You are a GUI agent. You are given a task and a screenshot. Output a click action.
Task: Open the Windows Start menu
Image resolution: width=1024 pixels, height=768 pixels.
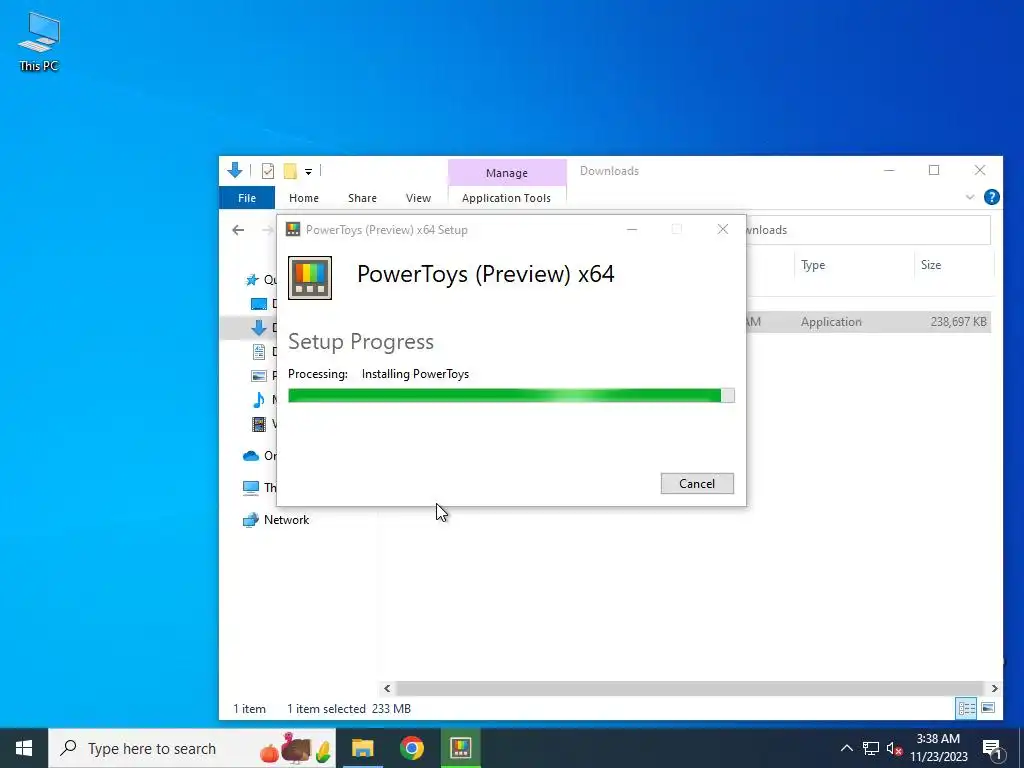[x=24, y=748]
